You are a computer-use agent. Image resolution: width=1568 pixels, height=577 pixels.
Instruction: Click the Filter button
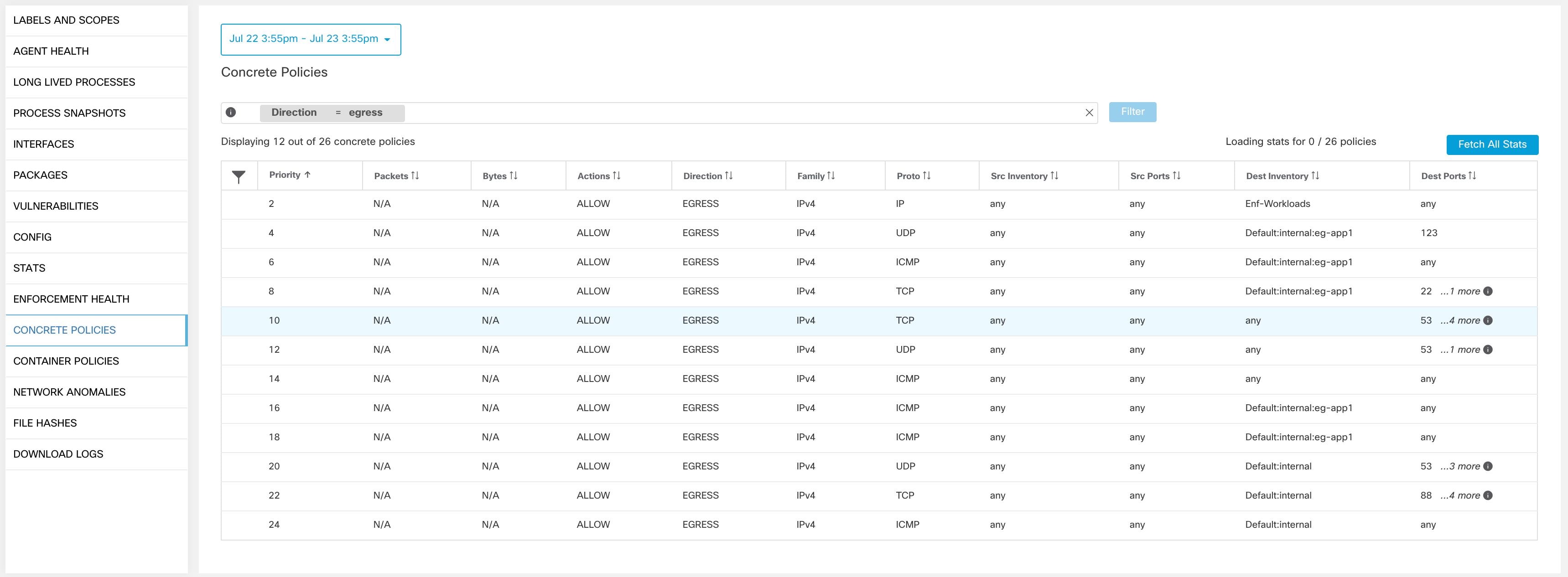tap(1132, 112)
